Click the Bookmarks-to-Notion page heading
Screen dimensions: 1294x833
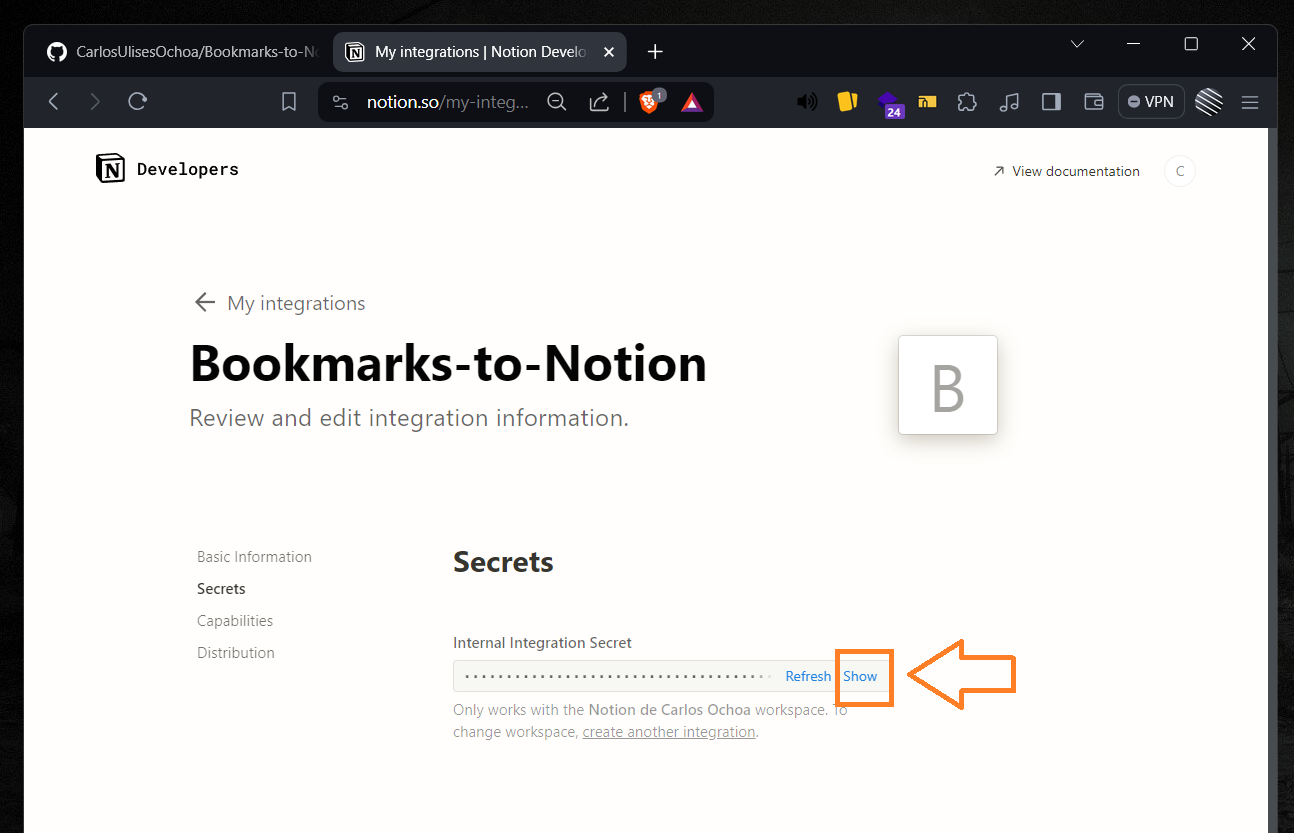(448, 363)
